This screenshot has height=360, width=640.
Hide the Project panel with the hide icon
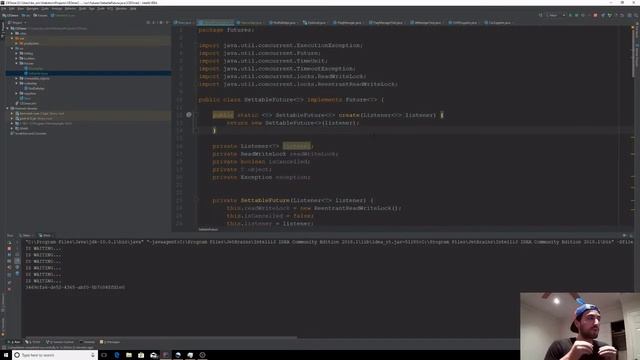[x=167, y=22]
